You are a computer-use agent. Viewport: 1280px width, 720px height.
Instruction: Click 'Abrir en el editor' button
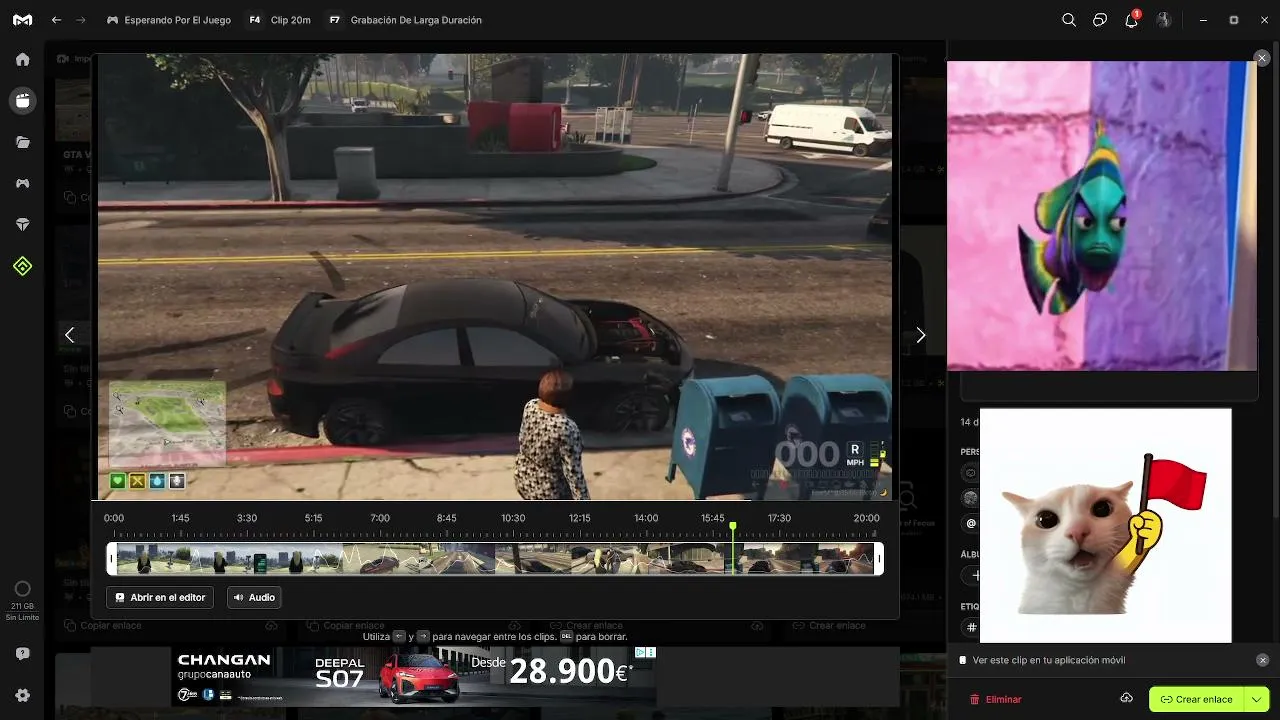tap(160, 597)
